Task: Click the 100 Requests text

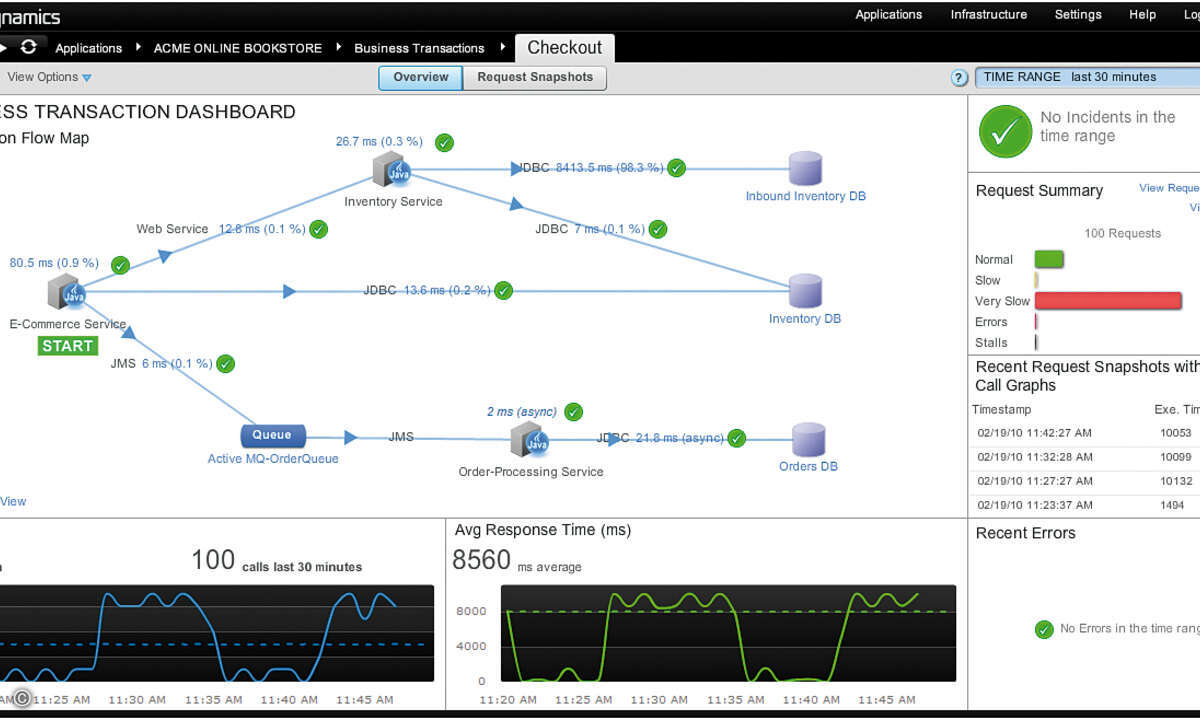Action: [1123, 233]
